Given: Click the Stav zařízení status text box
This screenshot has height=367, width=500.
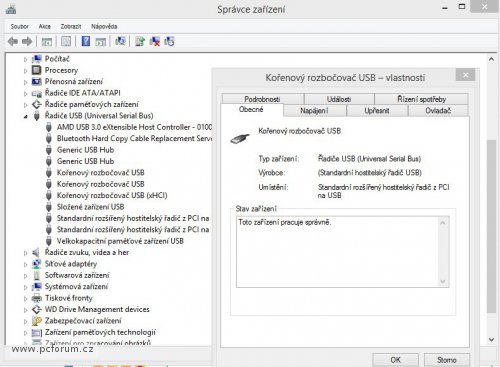Looking at the screenshot, I should pos(343,252).
